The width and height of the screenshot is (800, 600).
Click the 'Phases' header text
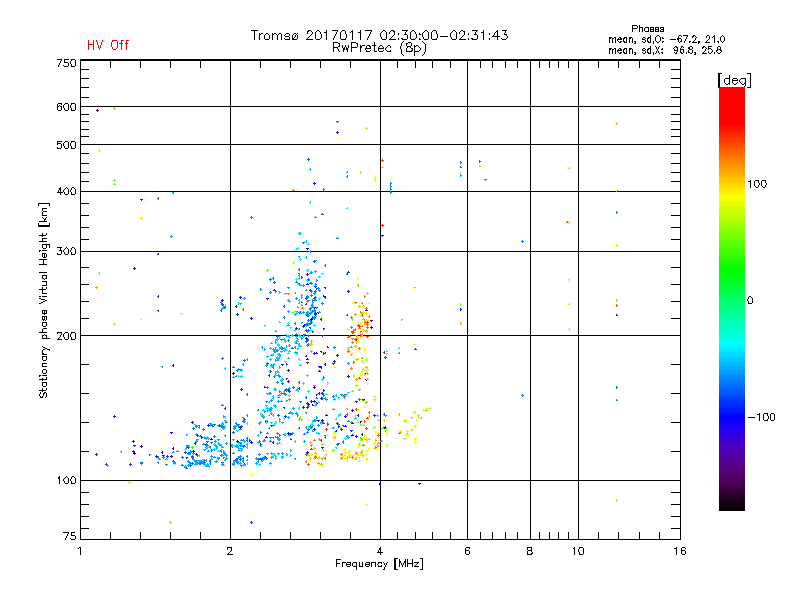[x=647, y=29]
